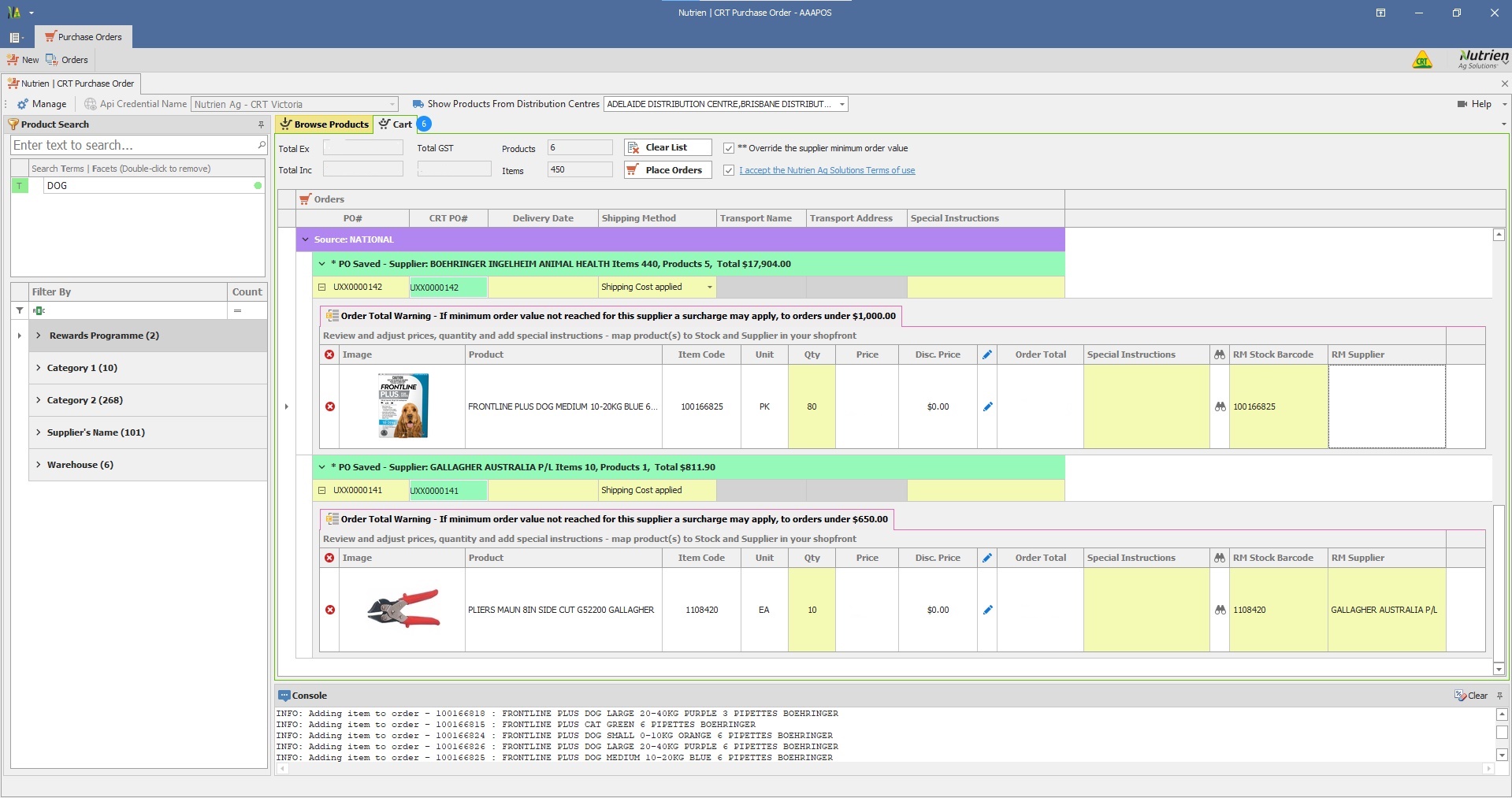Viewport: 1512px width, 798px height.
Task: Open Shipping Cost applied dropdown for UXX0000142
Action: point(709,288)
